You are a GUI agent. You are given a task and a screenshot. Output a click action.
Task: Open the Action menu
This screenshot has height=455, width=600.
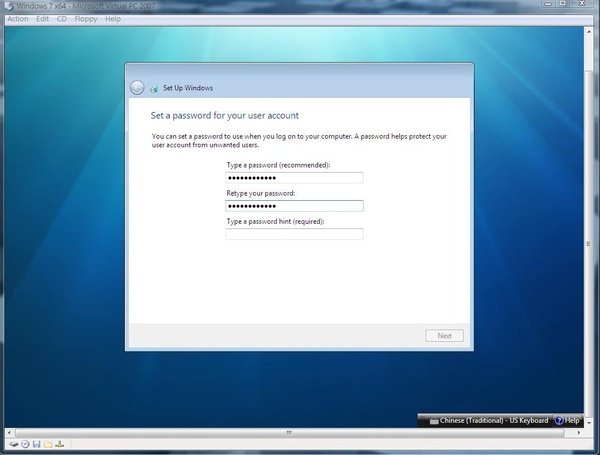(x=18, y=19)
